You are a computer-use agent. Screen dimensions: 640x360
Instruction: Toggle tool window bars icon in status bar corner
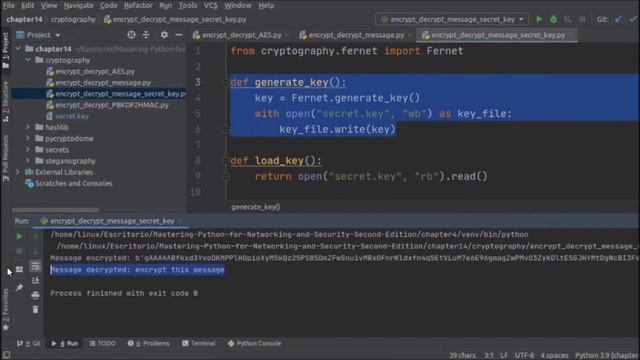(6, 355)
